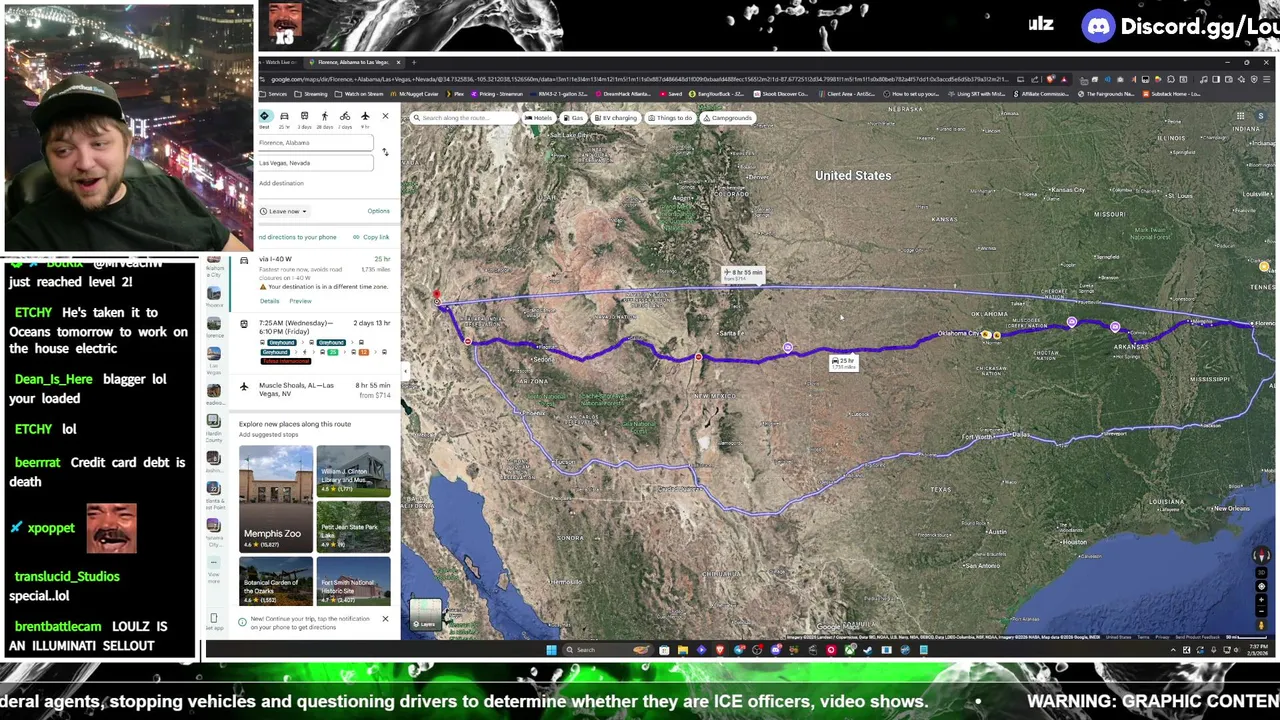1280x720 pixels.
Task: Open the Brave browser taskbar icon
Action: (719, 650)
